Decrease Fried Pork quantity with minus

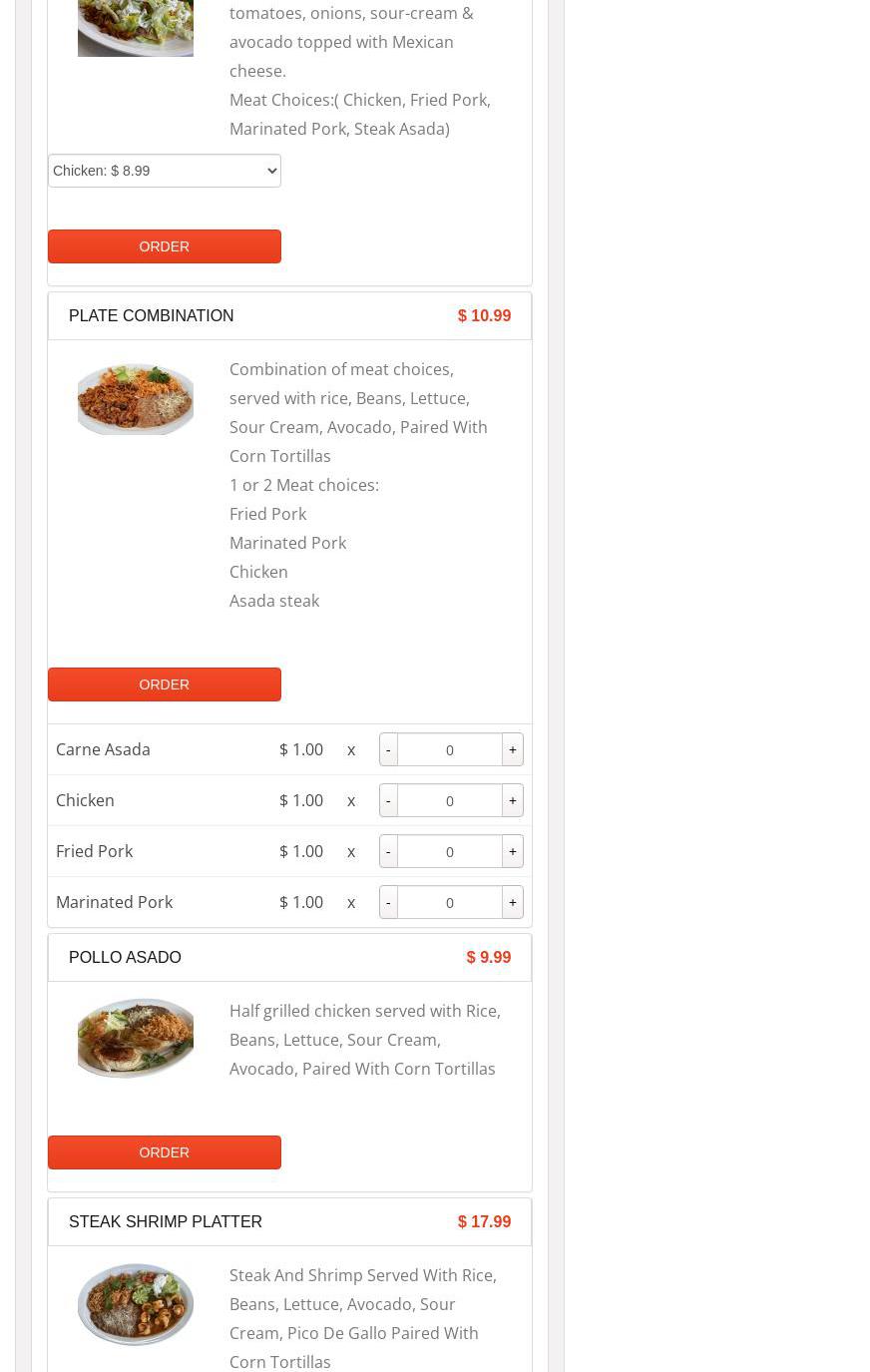(388, 851)
